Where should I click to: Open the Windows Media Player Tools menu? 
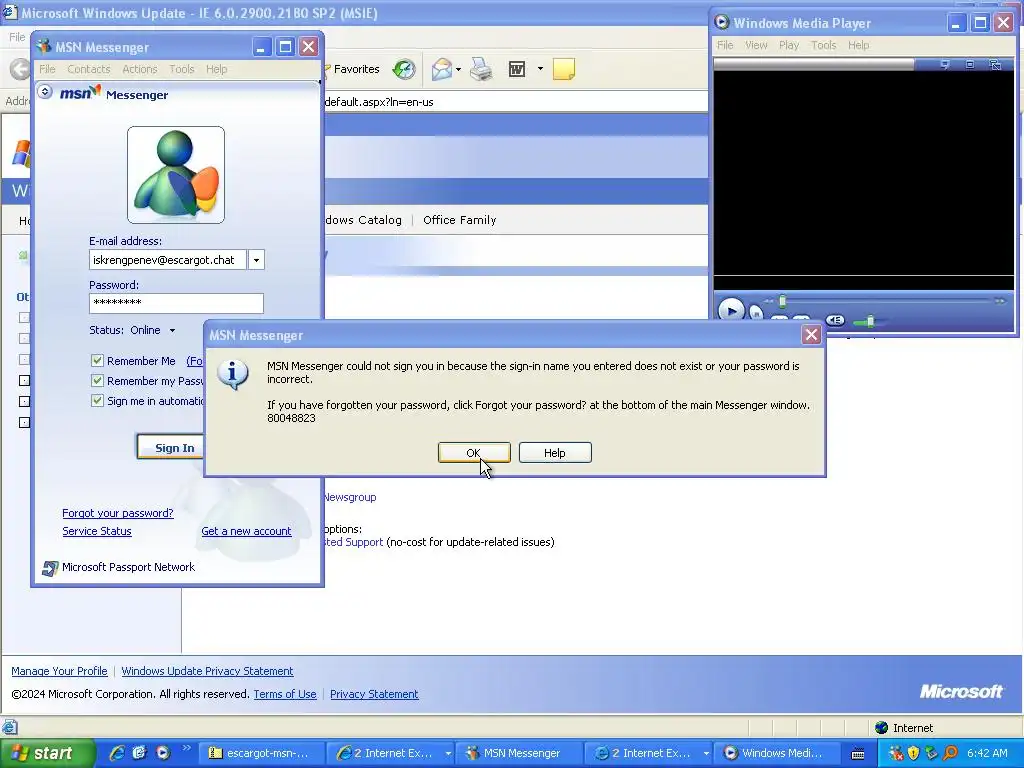click(x=824, y=45)
